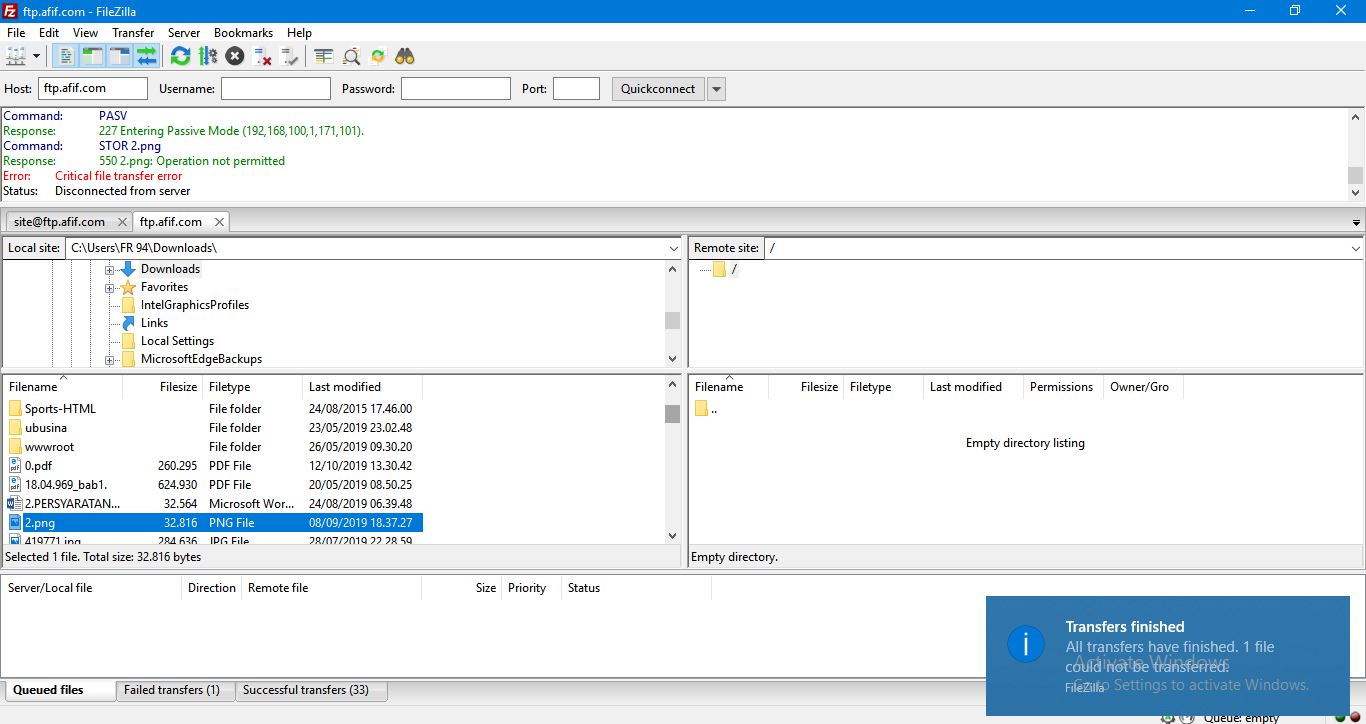Viewport: 1366px width, 724px height.
Task: Focus the Password field
Action: click(x=456, y=89)
